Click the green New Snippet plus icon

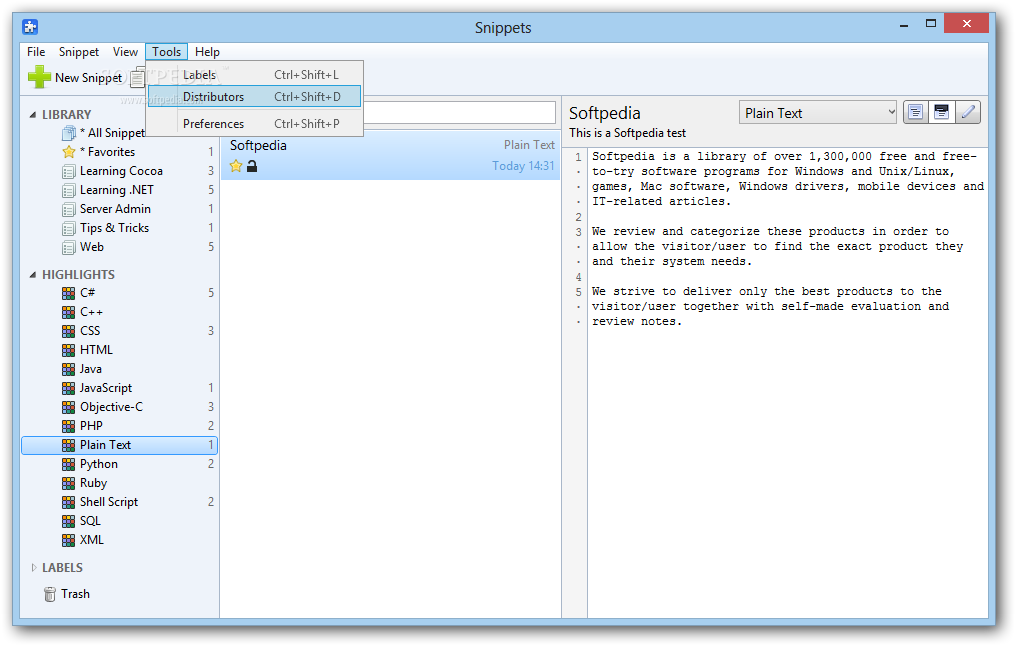(x=39, y=77)
